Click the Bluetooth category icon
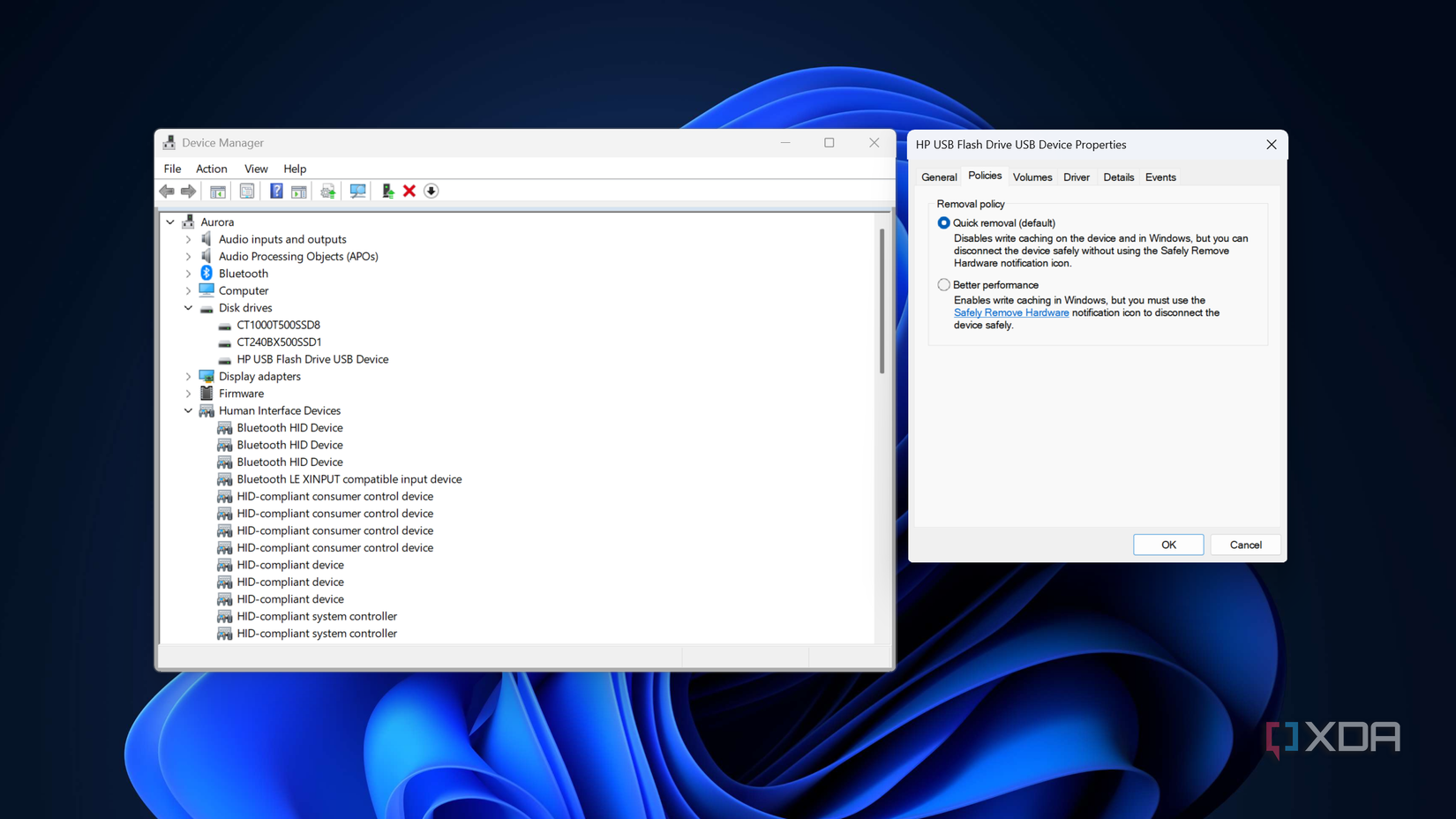1456x819 pixels. (206, 274)
